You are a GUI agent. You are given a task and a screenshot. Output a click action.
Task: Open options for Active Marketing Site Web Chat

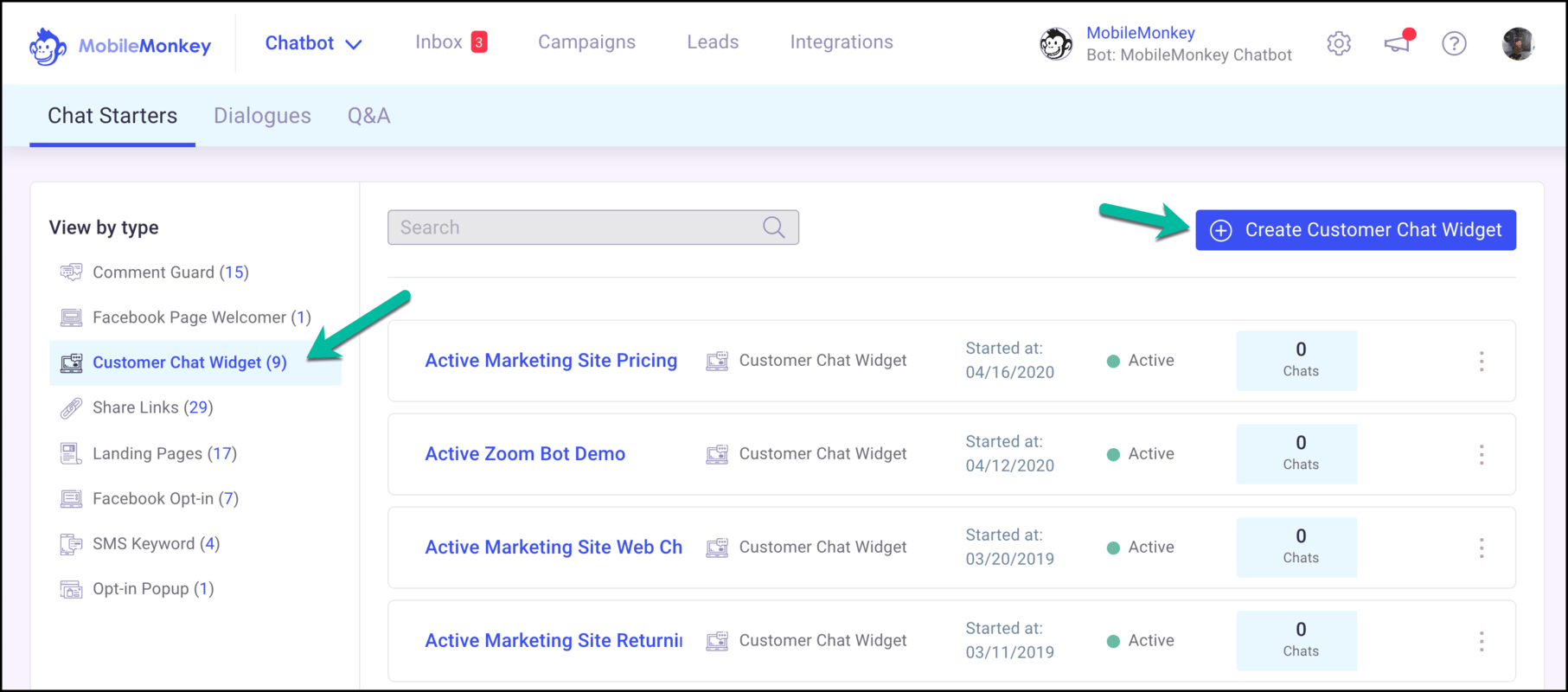[1482, 548]
